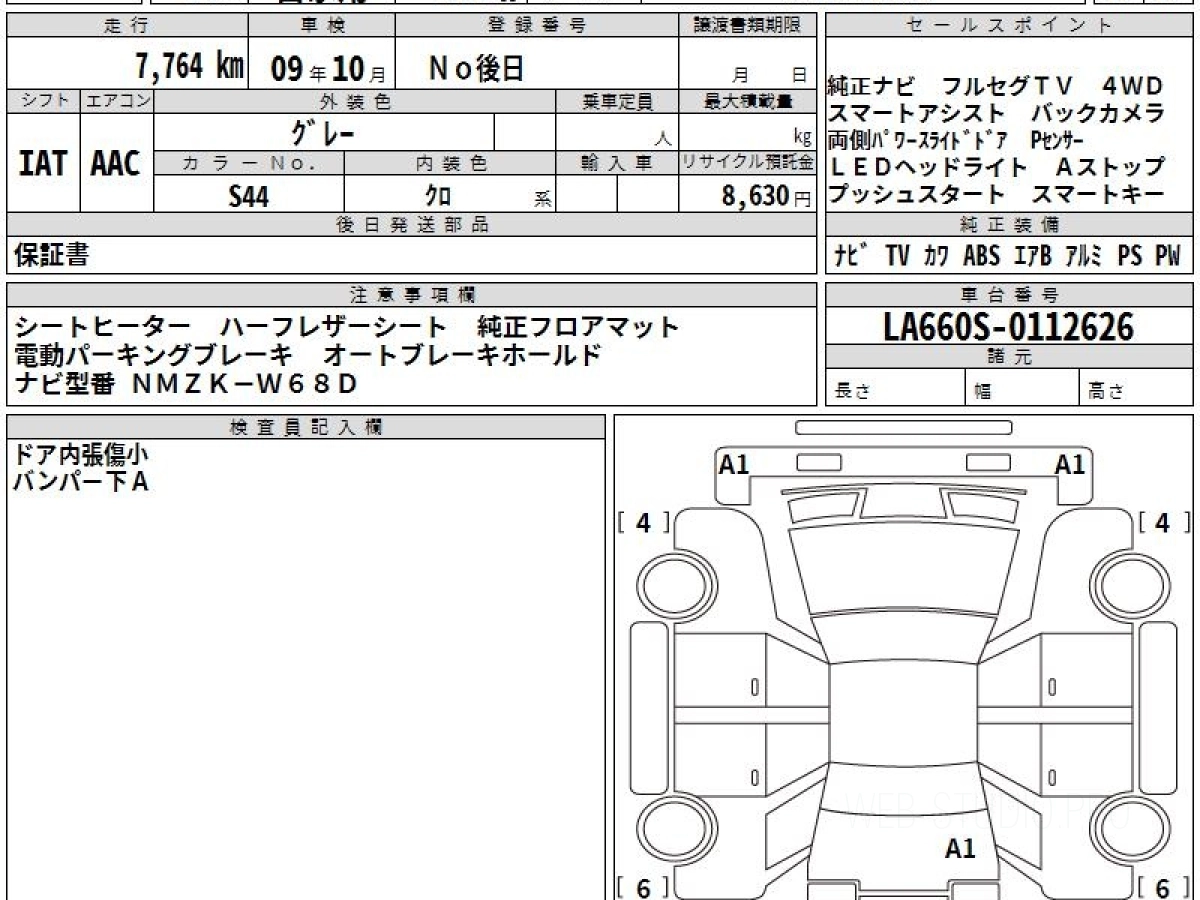1200x900 pixels.
Task: Click the front-left A1 damage mark
Action: (734, 464)
